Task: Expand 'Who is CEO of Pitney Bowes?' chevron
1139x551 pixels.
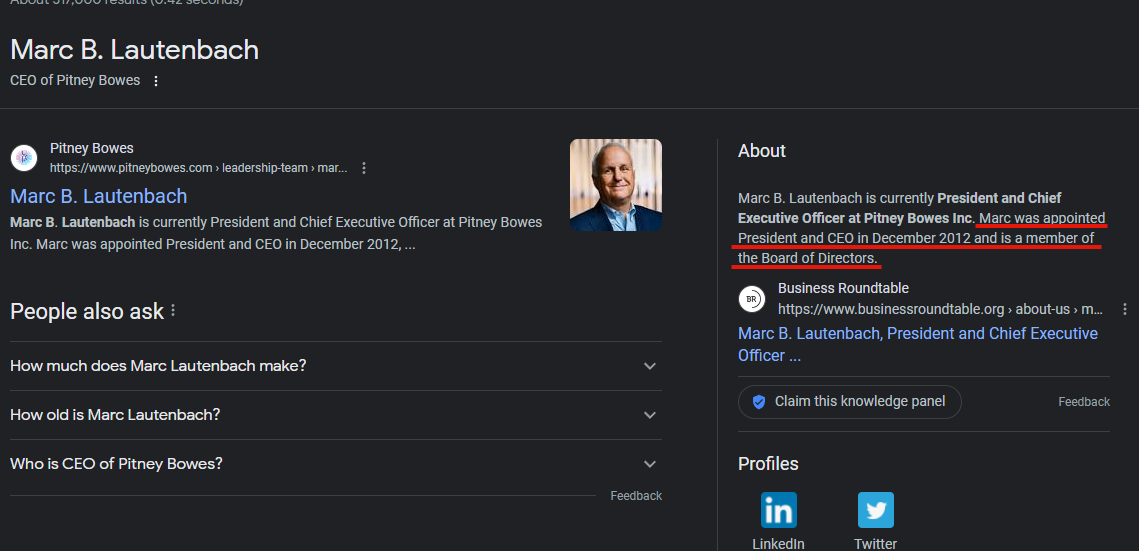Action: (x=649, y=464)
